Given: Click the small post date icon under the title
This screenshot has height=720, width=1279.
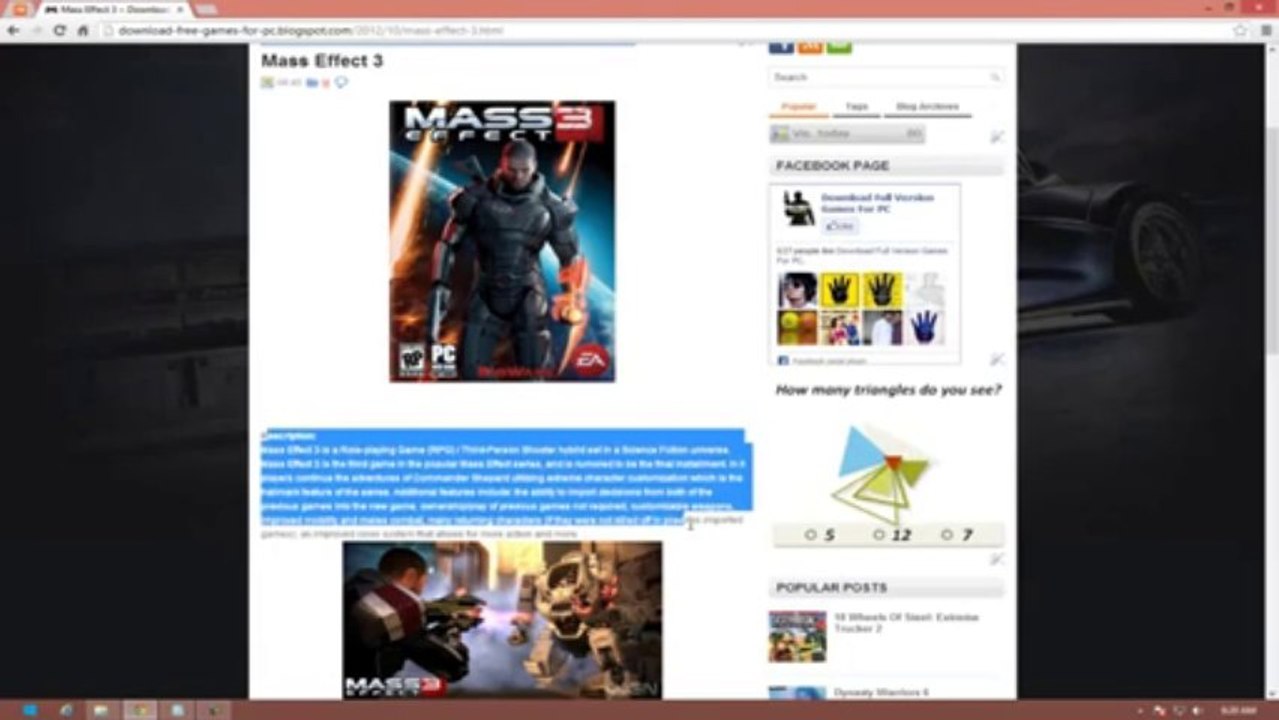Looking at the screenshot, I should [x=267, y=82].
